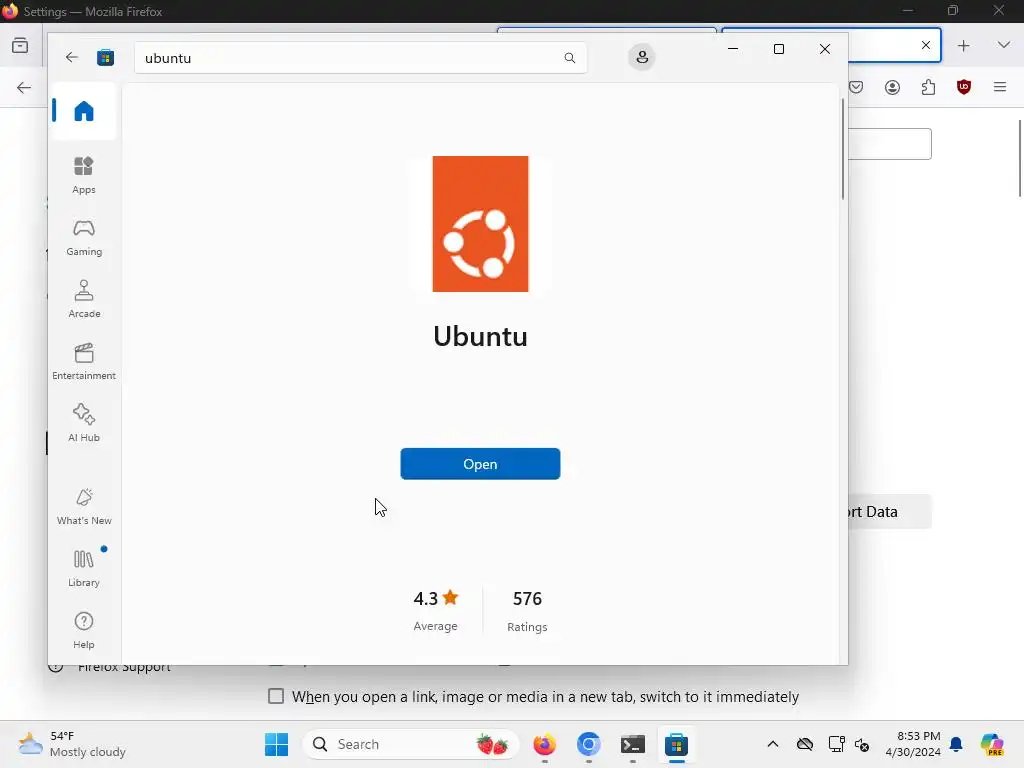Click the Store search box containing ubuntu
The width and height of the screenshot is (1024, 768).
(x=360, y=58)
